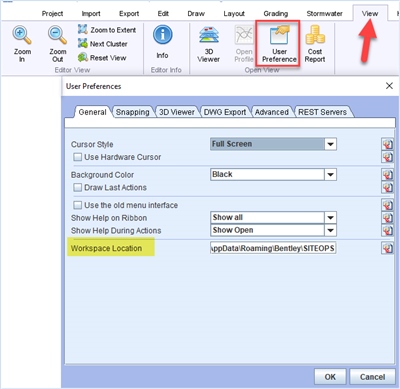This screenshot has width=400, height=389.
Task: Open the Project ribbon tab
Action: (x=52, y=14)
